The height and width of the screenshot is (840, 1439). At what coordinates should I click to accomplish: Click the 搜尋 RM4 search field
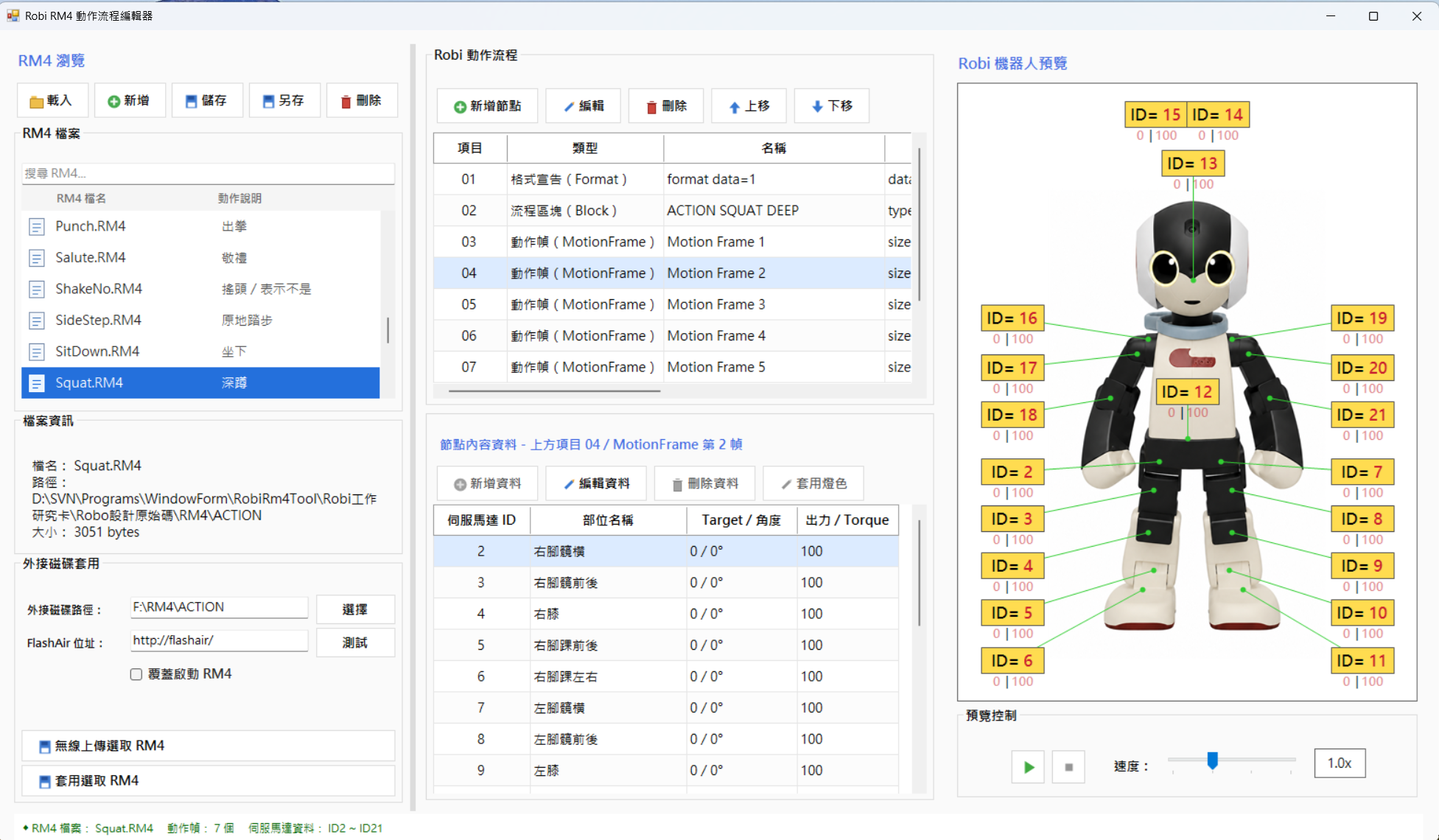(x=208, y=173)
